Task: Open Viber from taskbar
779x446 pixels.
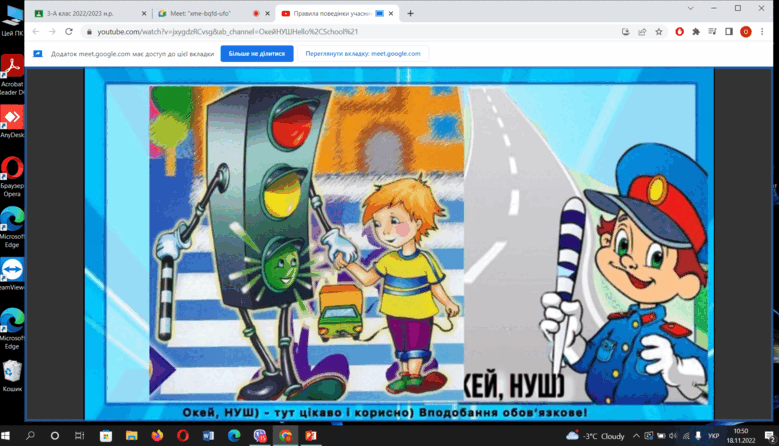Action: click(x=260, y=436)
